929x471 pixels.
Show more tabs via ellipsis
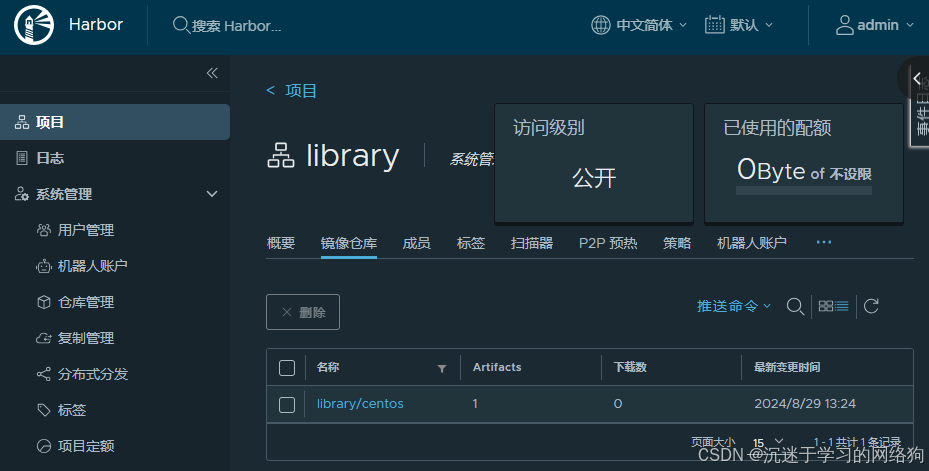(824, 242)
